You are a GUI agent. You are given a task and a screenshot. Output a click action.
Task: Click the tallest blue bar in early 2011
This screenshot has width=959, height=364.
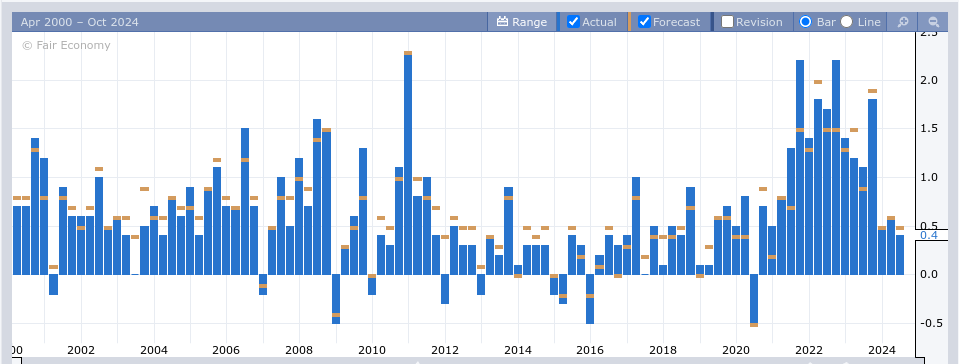(x=408, y=165)
